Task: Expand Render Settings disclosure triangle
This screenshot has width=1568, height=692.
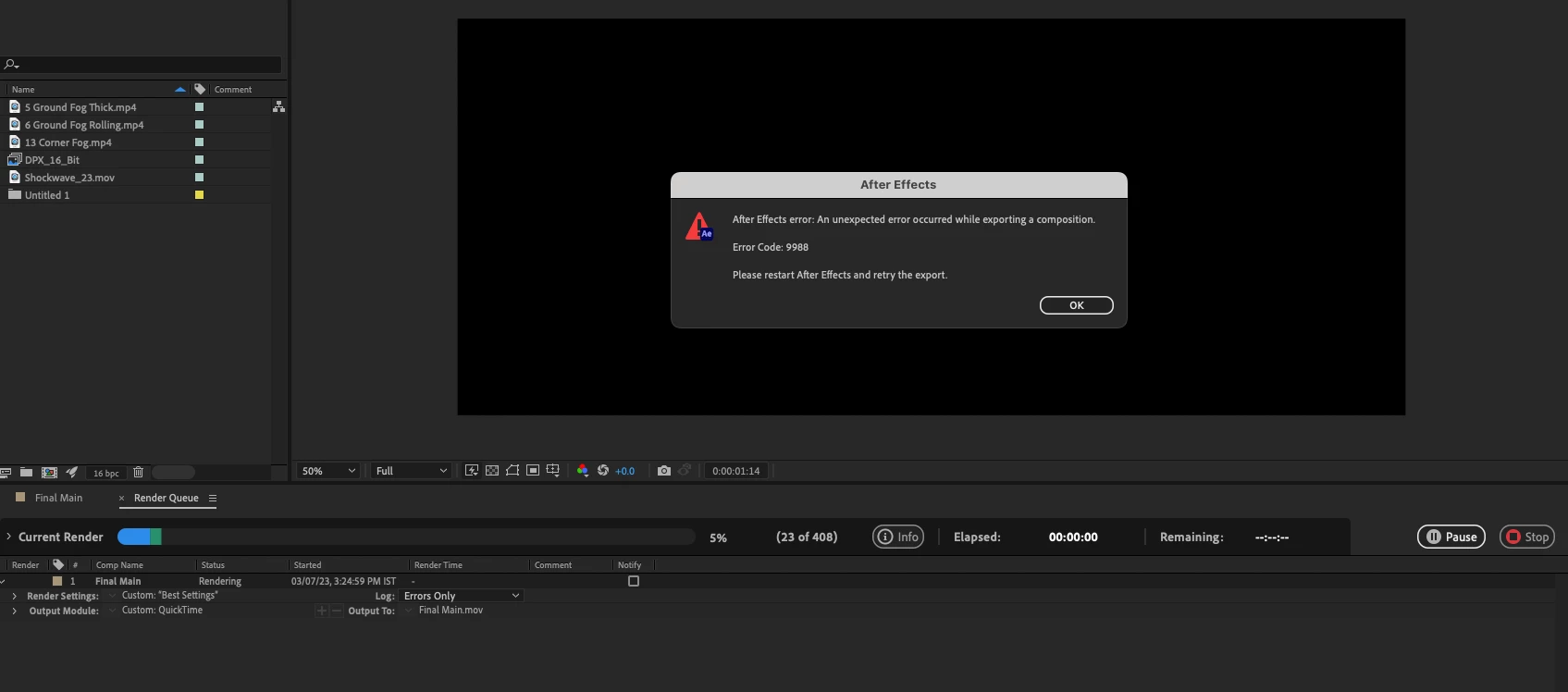Action: 14,597
